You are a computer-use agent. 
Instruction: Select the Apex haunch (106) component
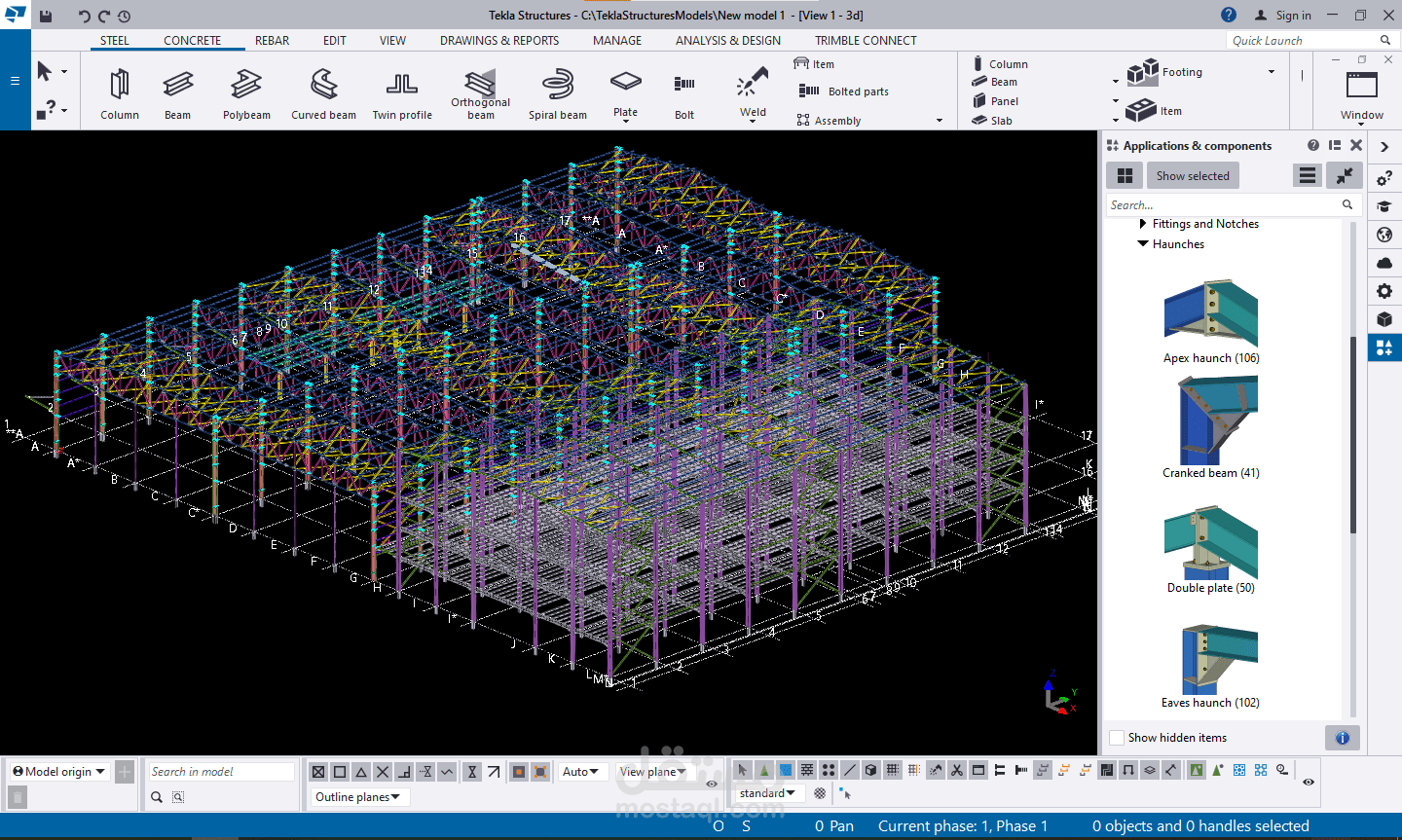click(1211, 322)
